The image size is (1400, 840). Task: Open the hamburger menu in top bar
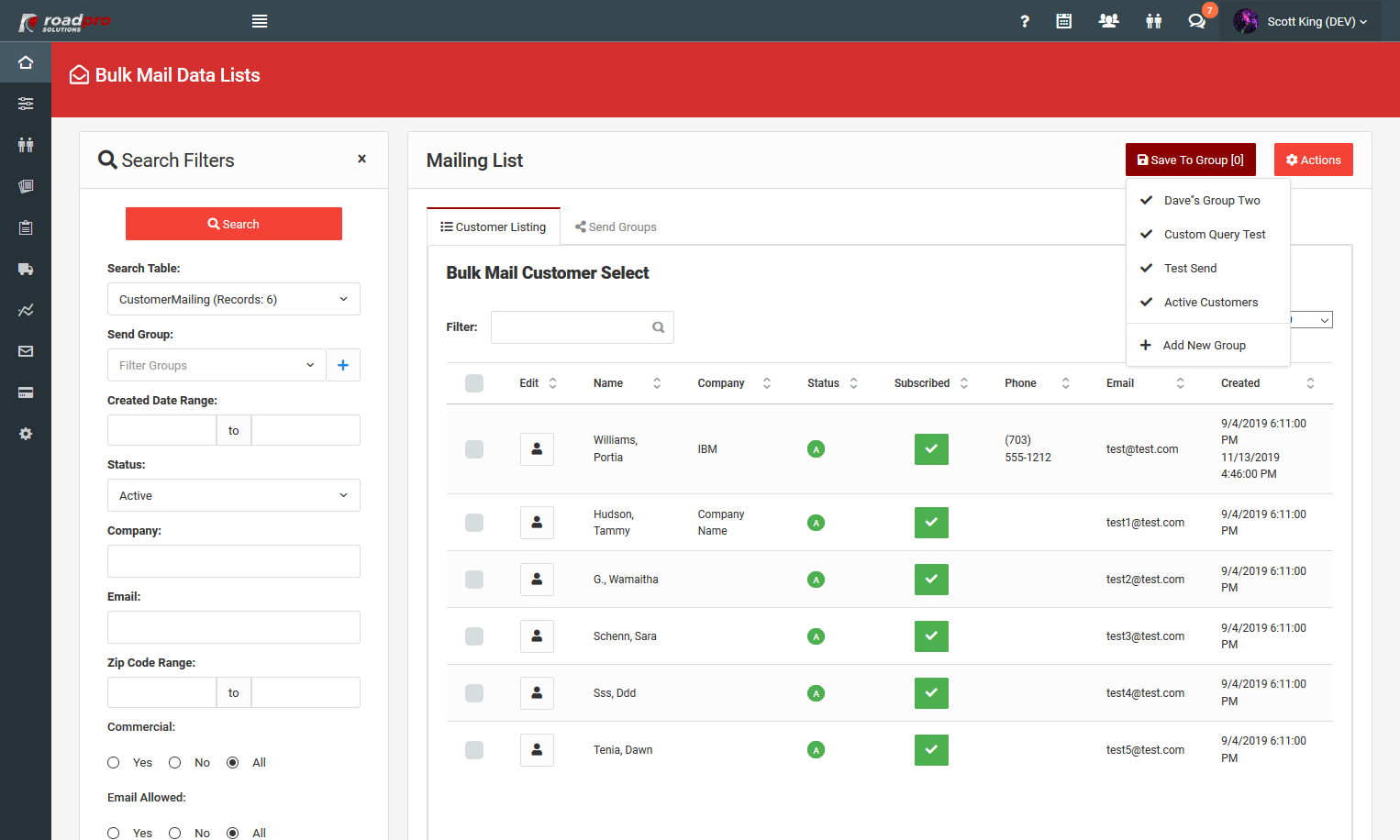(x=260, y=21)
